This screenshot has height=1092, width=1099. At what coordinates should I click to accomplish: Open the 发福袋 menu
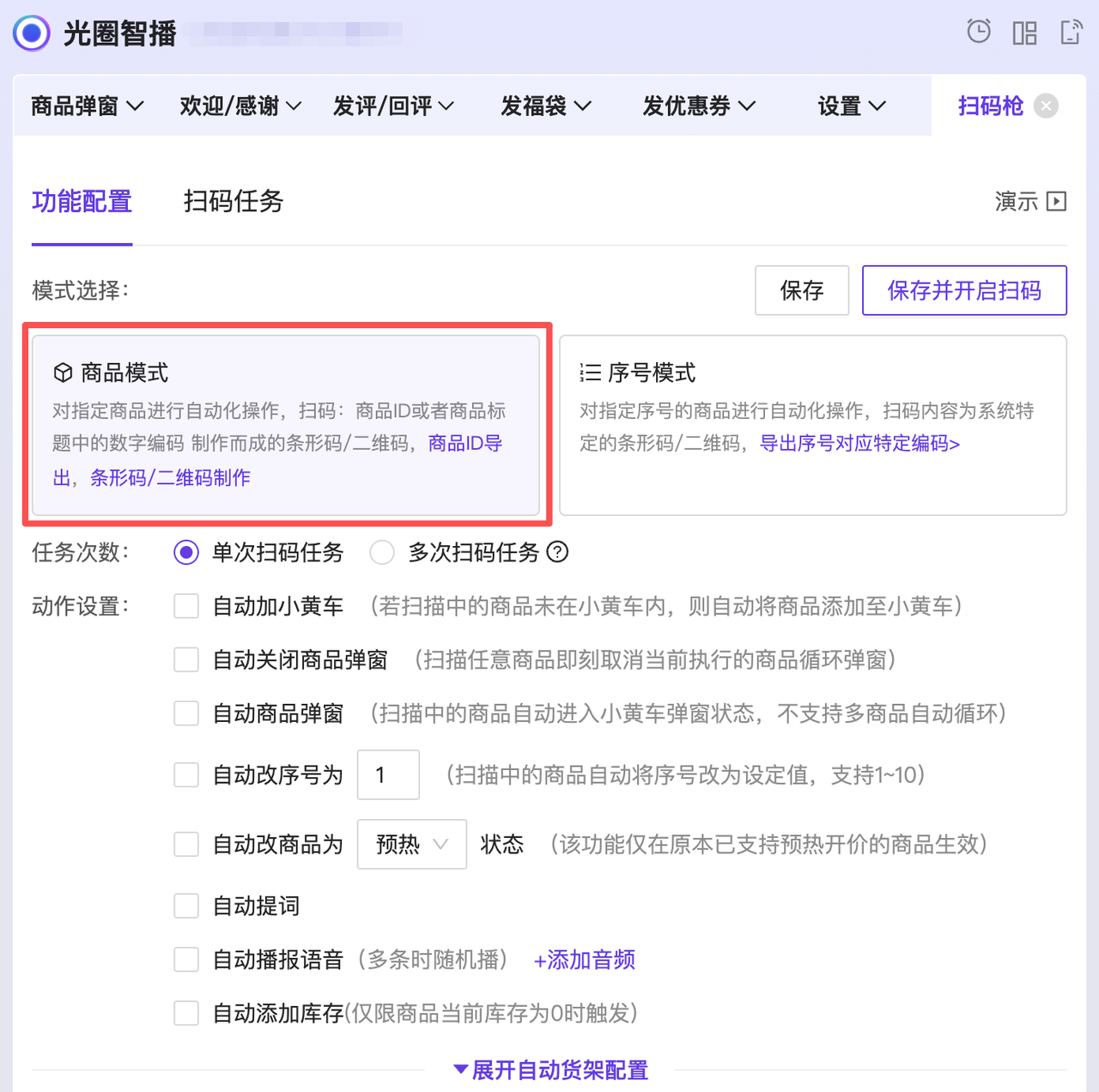point(545,105)
